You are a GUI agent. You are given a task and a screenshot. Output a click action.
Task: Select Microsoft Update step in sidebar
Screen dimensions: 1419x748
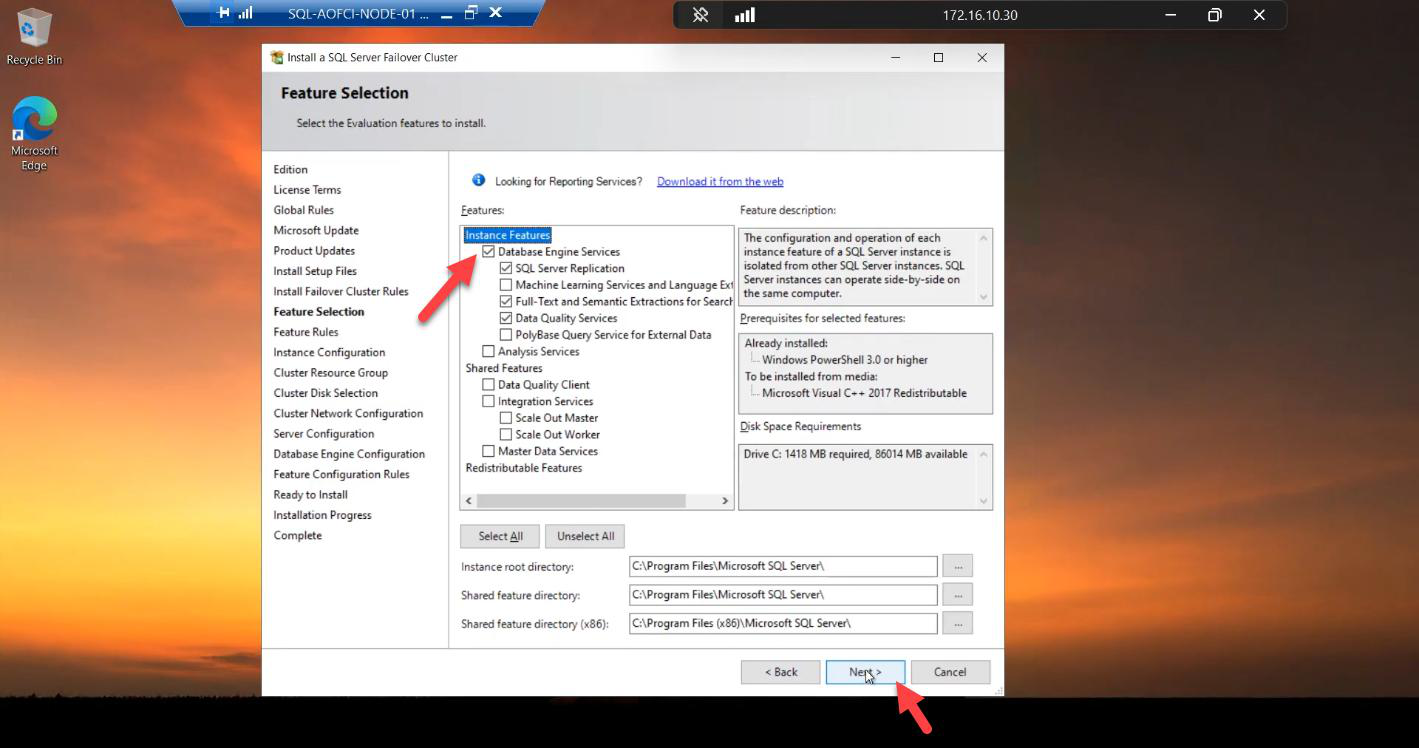pos(316,230)
